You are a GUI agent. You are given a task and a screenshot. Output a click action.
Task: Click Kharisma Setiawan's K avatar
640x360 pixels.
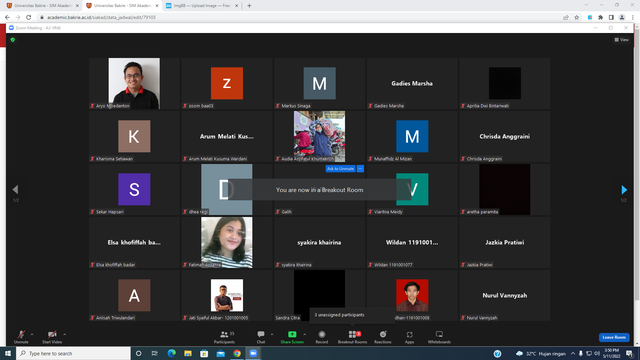pyautogui.click(x=134, y=136)
